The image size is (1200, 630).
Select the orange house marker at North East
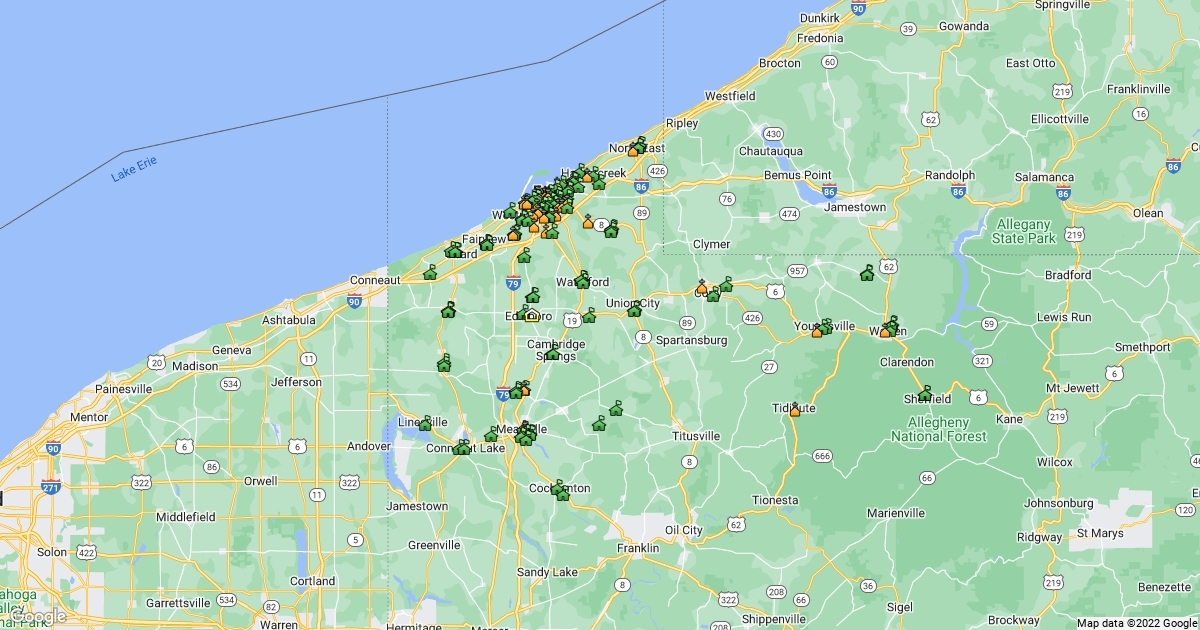tap(633, 151)
